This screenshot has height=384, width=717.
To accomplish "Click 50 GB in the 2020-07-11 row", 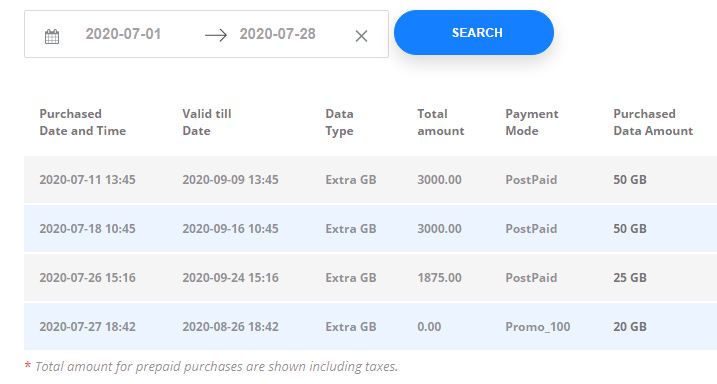I will (630, 180).
